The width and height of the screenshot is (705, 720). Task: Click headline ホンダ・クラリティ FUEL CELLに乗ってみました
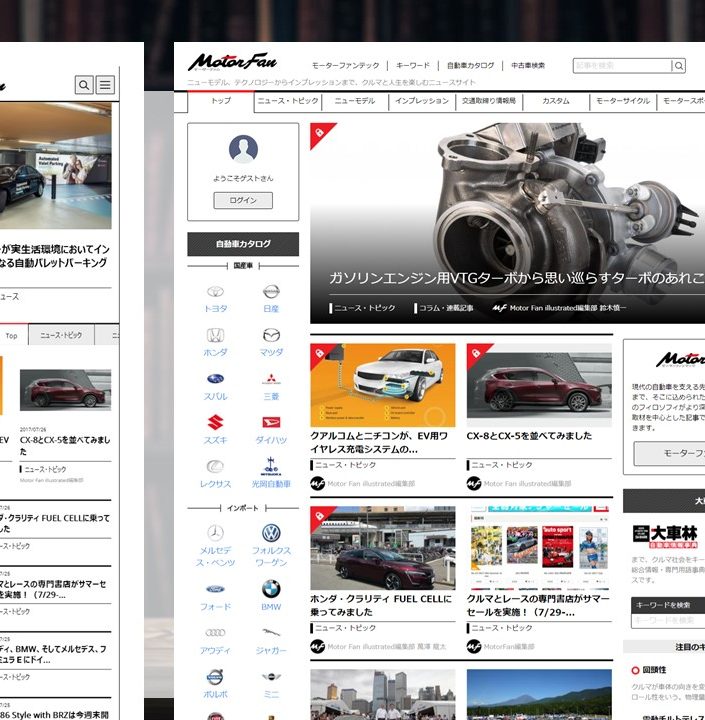point(381,605)
